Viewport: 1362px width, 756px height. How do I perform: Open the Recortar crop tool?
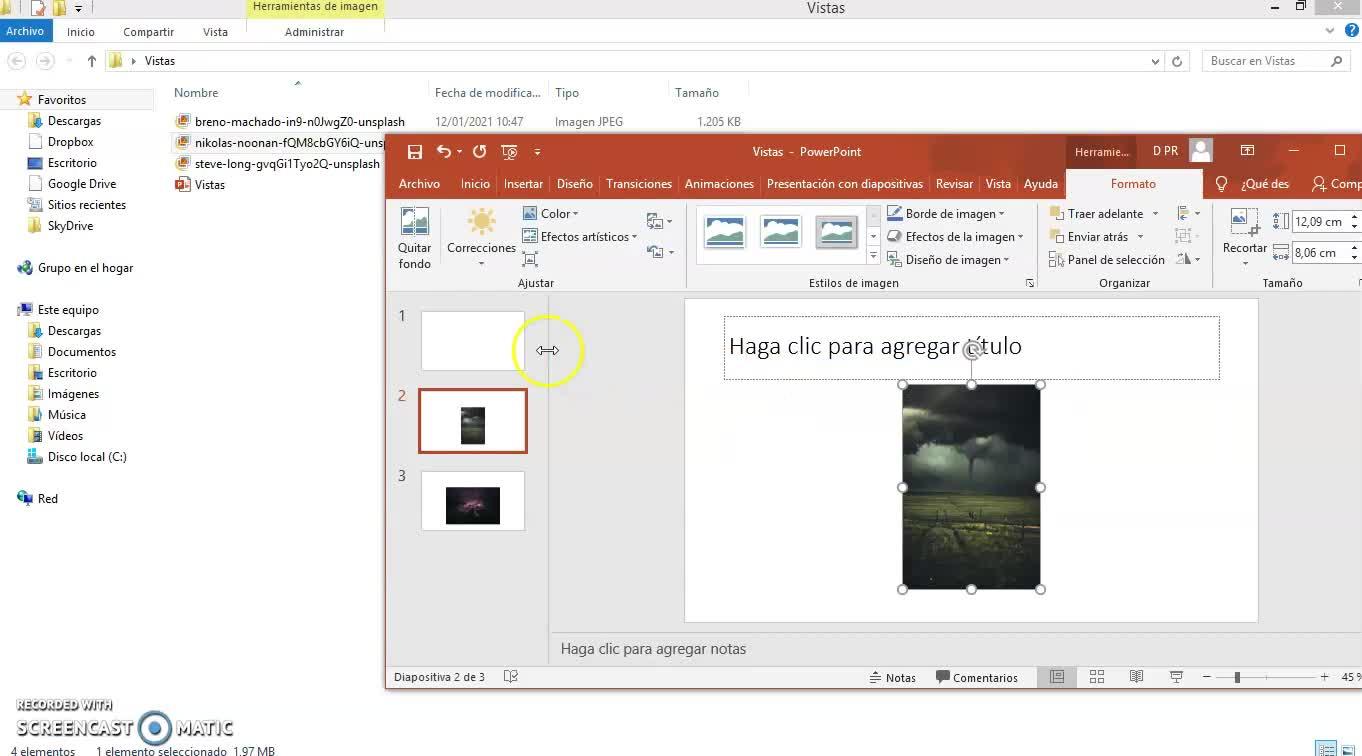[x=1244, y=238]
